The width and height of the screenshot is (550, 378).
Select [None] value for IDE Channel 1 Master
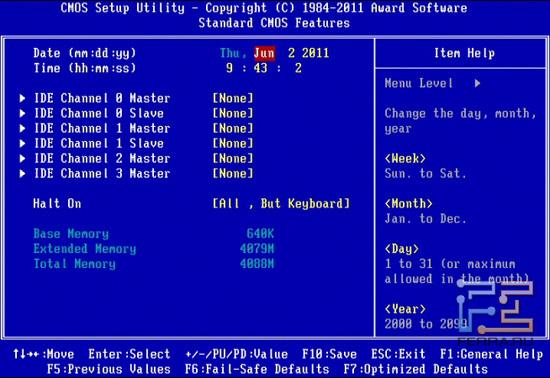click(x=233, y=128)
